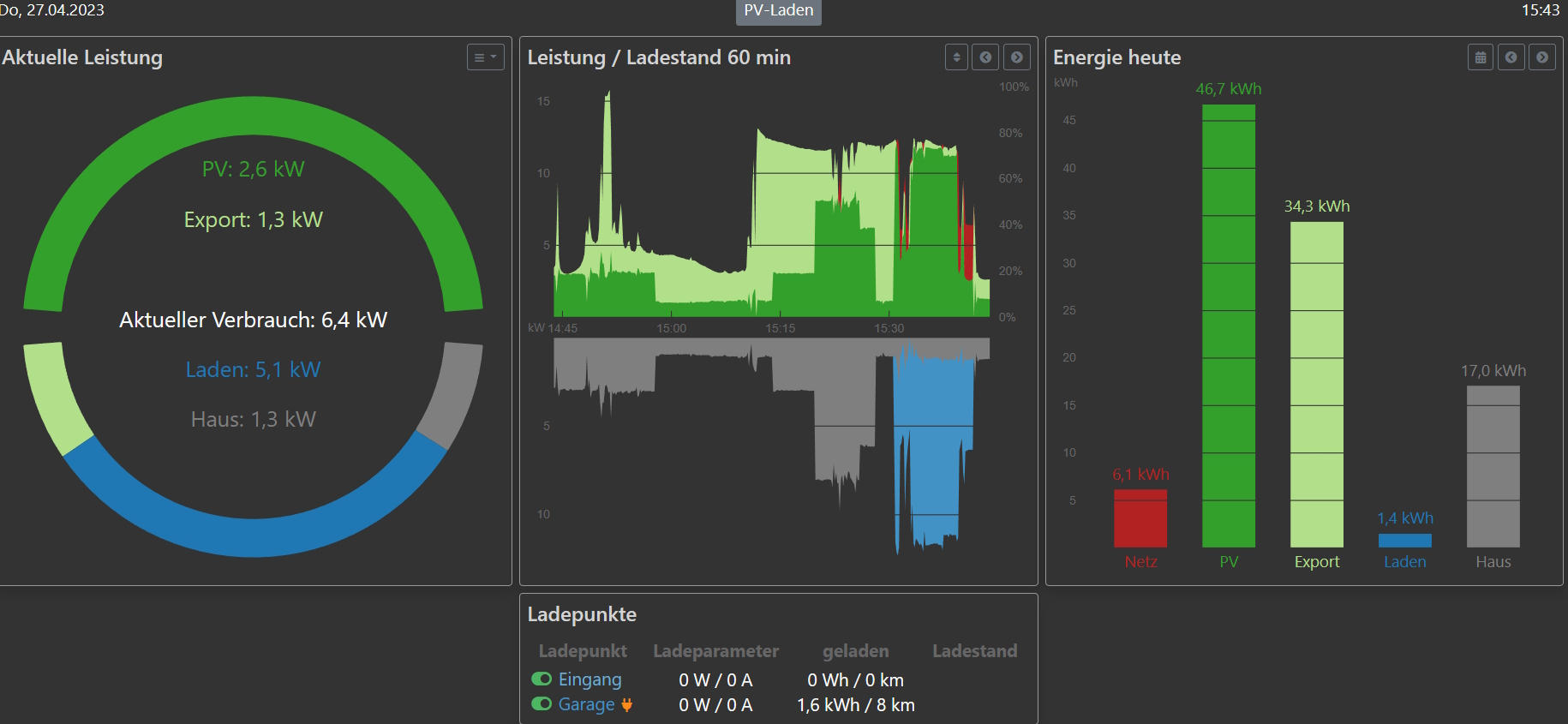Toggle the Eingang charge point switch

tap(542, 679)
